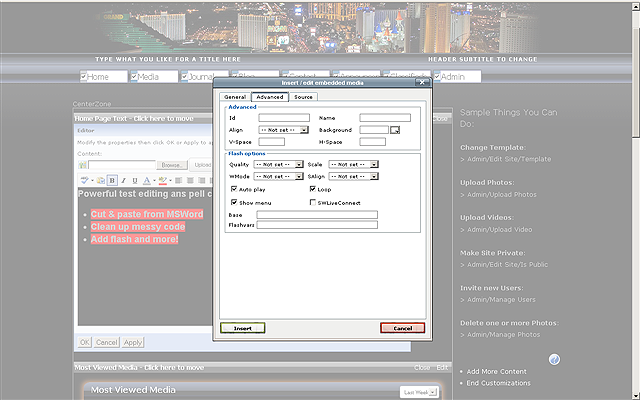The height and width of the screenshot is (400, 640).
Task: Switch to the Source tab
Action: pyautogui.click(x=303, y=97)
